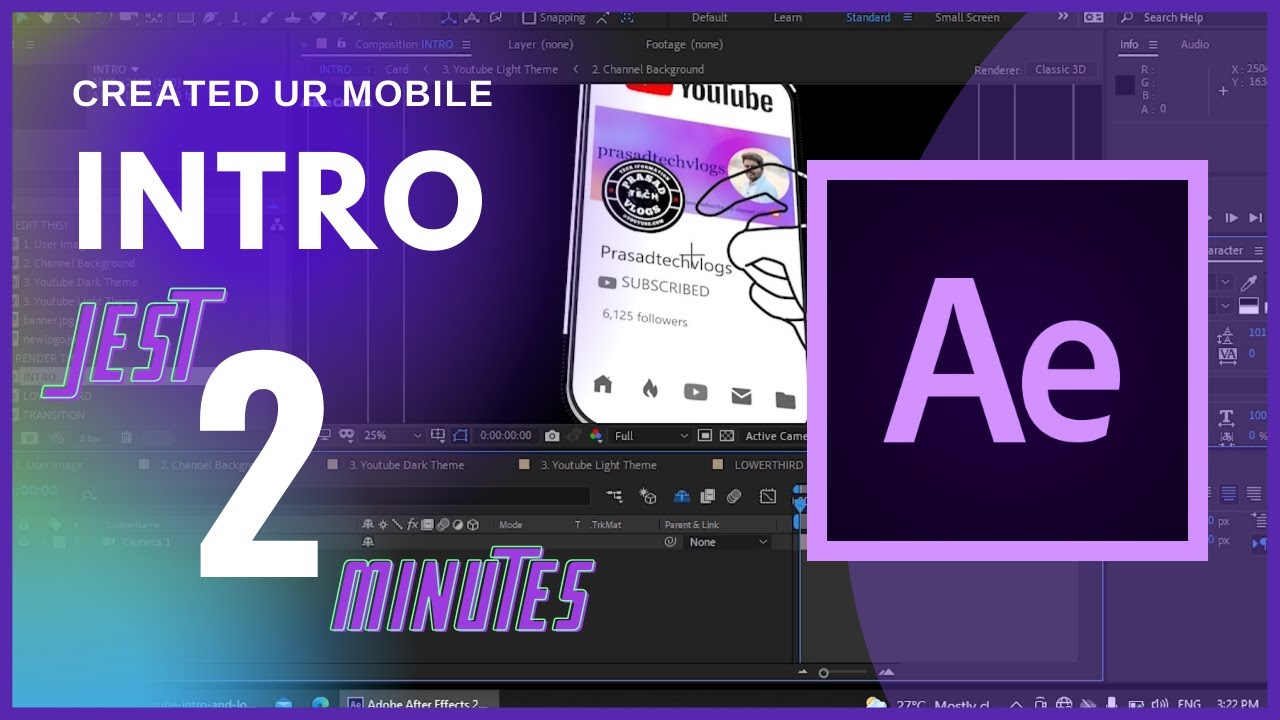Click the ENG language indicator
The width and height of the screenshot is (1280, 720).
1189,704
